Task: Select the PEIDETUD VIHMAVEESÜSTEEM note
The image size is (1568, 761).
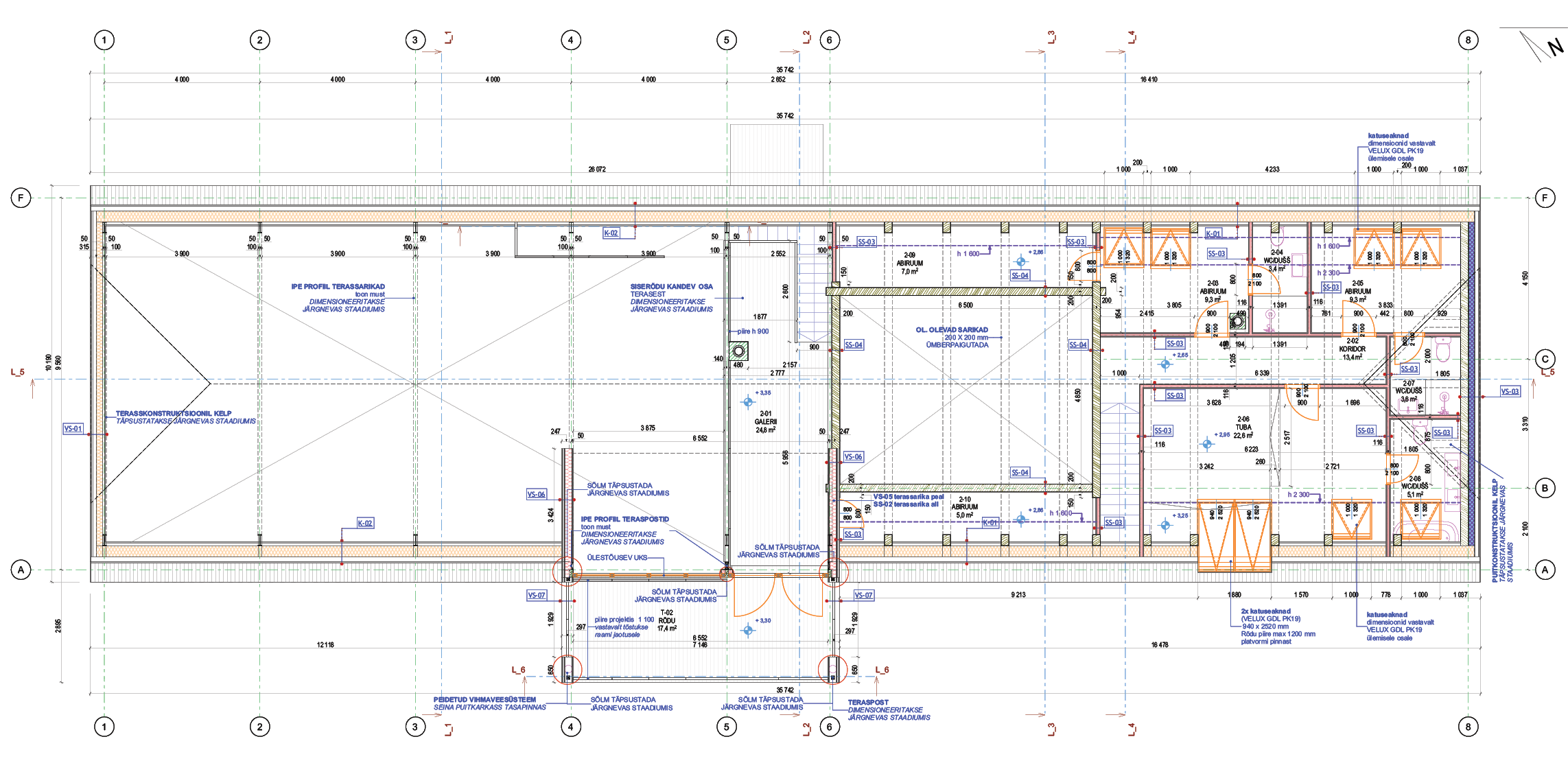Action: [484, 699]
